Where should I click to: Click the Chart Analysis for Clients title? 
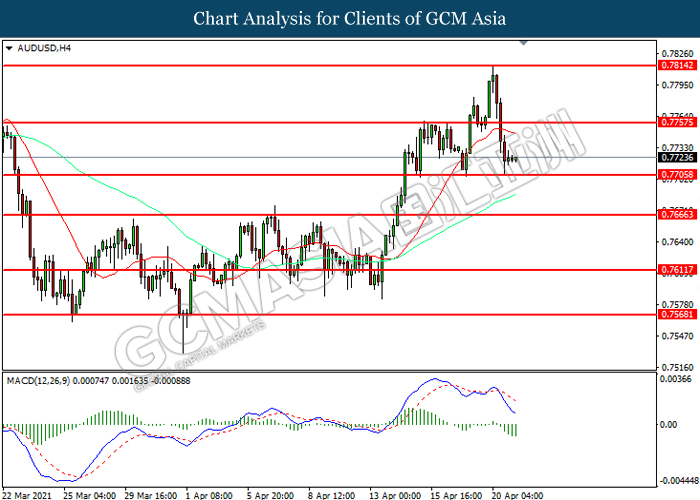[x=350, y=19]
